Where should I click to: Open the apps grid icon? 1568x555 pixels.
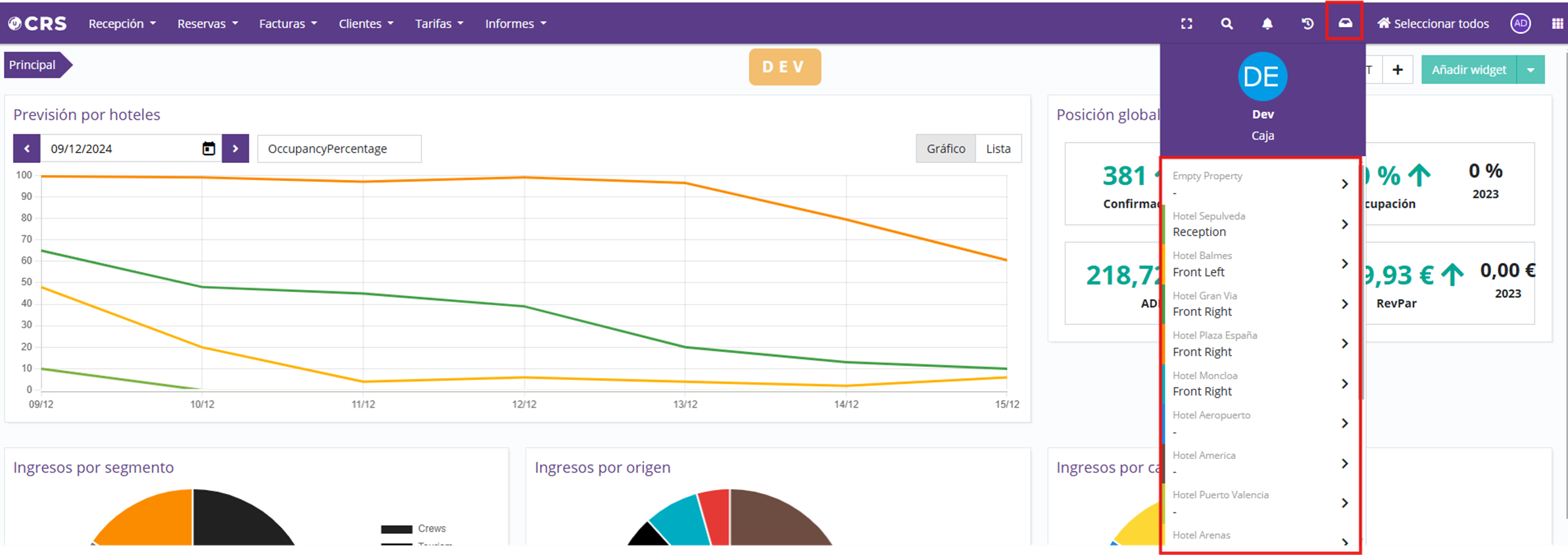pos(1557,24)
